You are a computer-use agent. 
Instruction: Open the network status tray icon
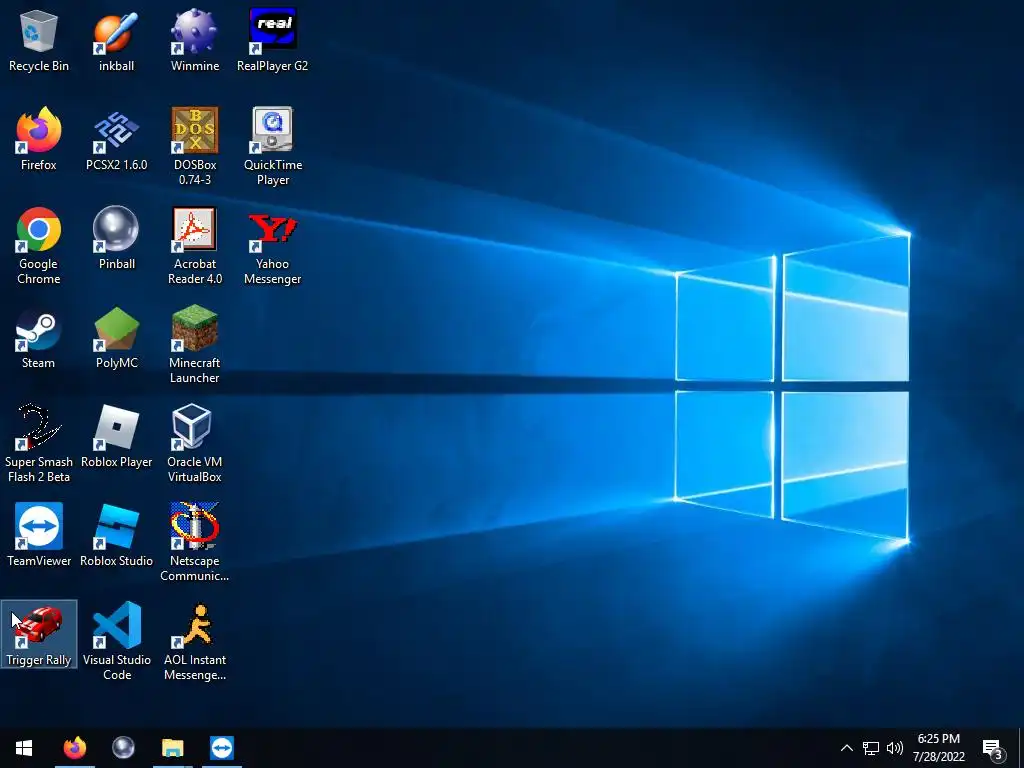point(871,748)
